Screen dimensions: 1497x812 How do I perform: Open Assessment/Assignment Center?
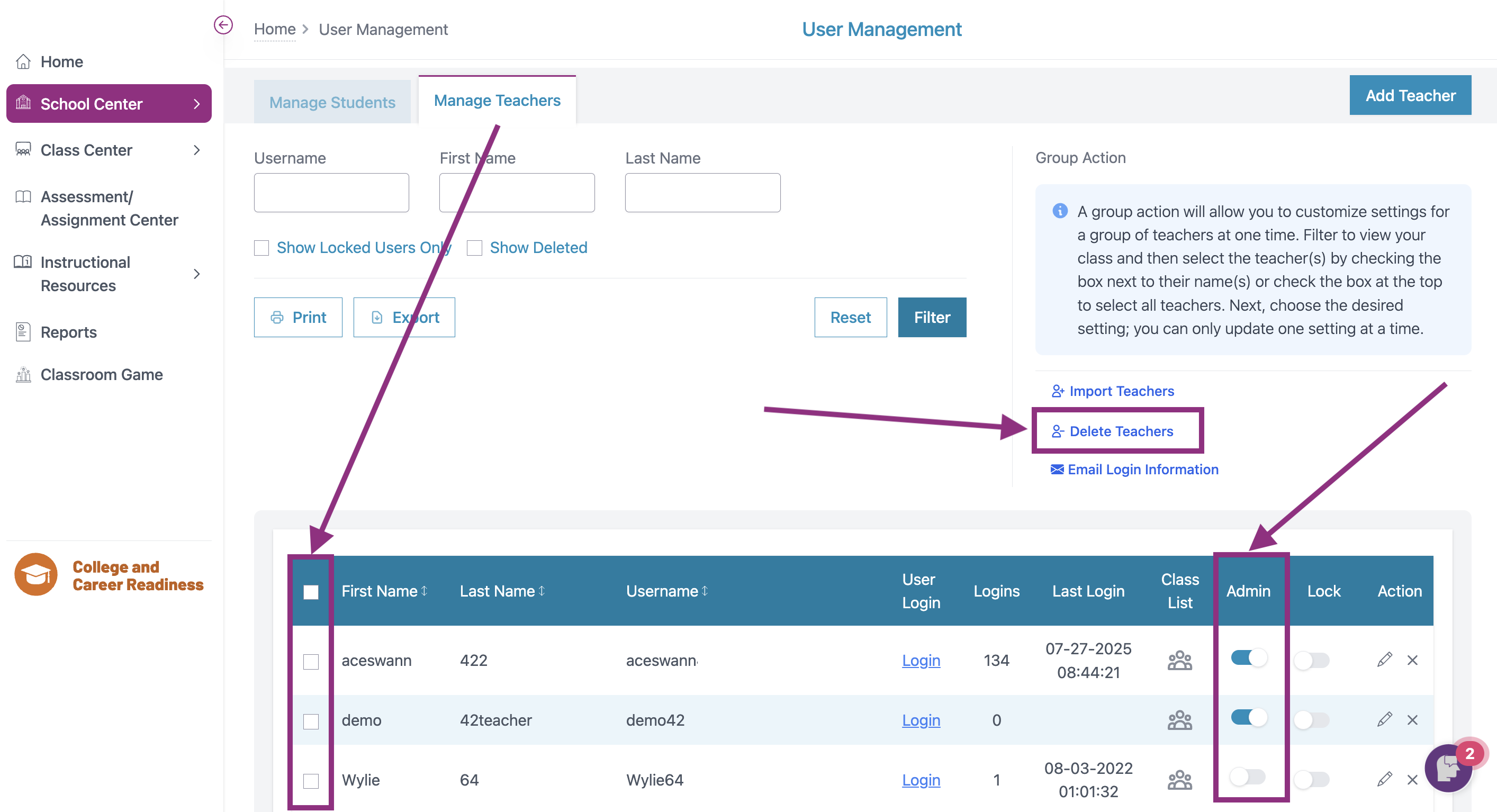109,208
